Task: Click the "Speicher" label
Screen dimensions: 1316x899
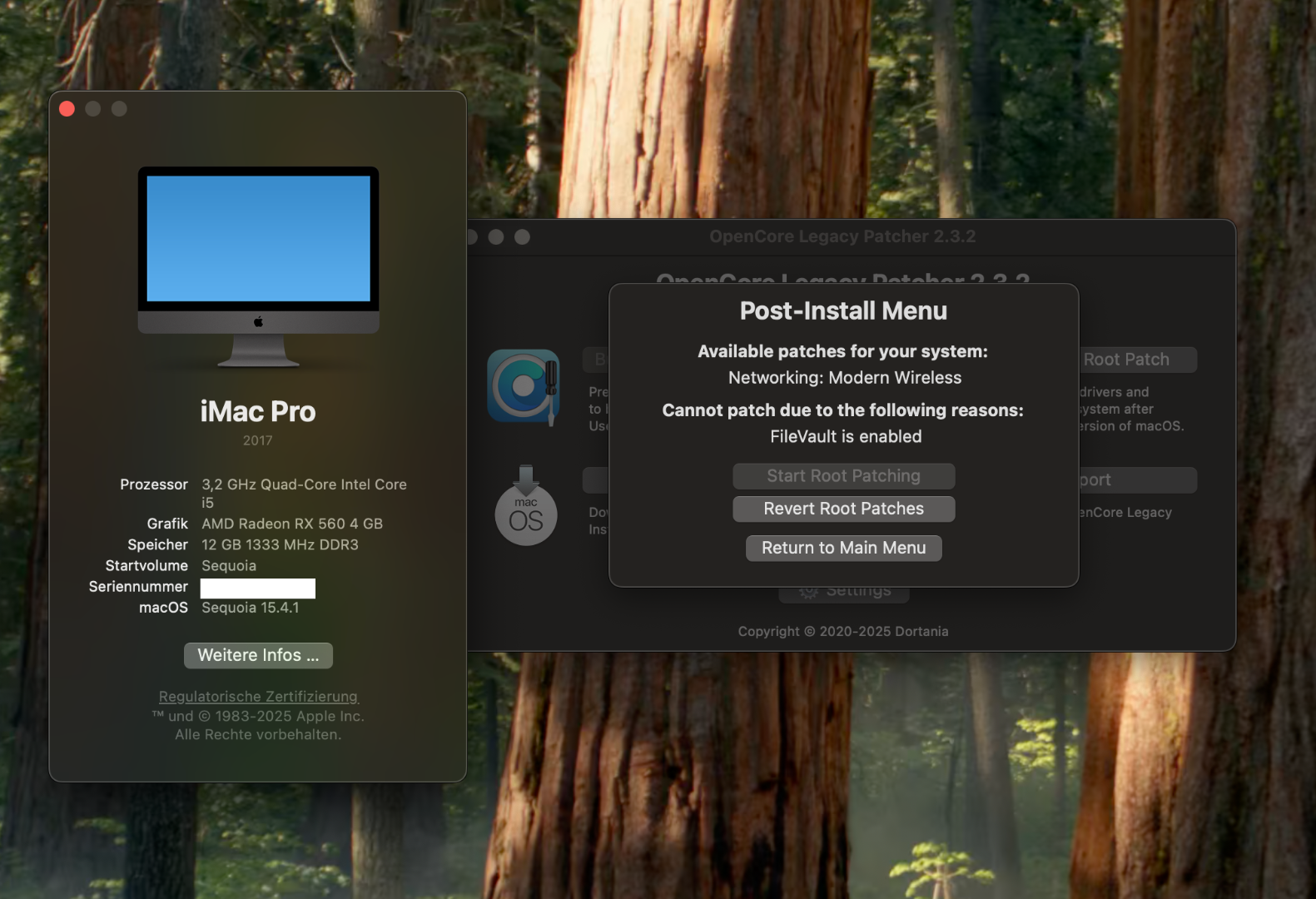Action: click(x=158, y=544)
